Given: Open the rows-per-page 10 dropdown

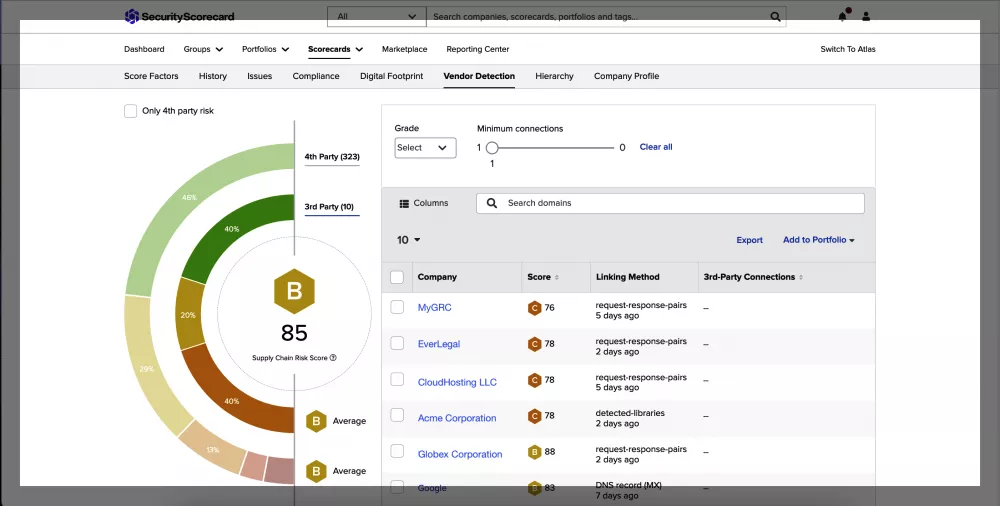Looking at the screenshot, I should click(408, 240).
